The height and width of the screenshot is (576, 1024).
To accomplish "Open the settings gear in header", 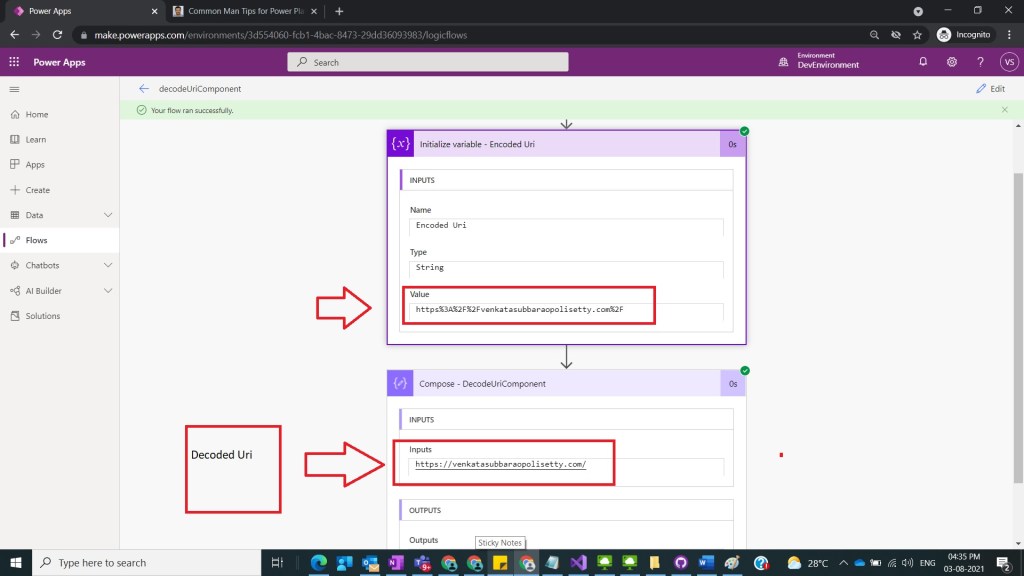I will (x=952, y=62).
